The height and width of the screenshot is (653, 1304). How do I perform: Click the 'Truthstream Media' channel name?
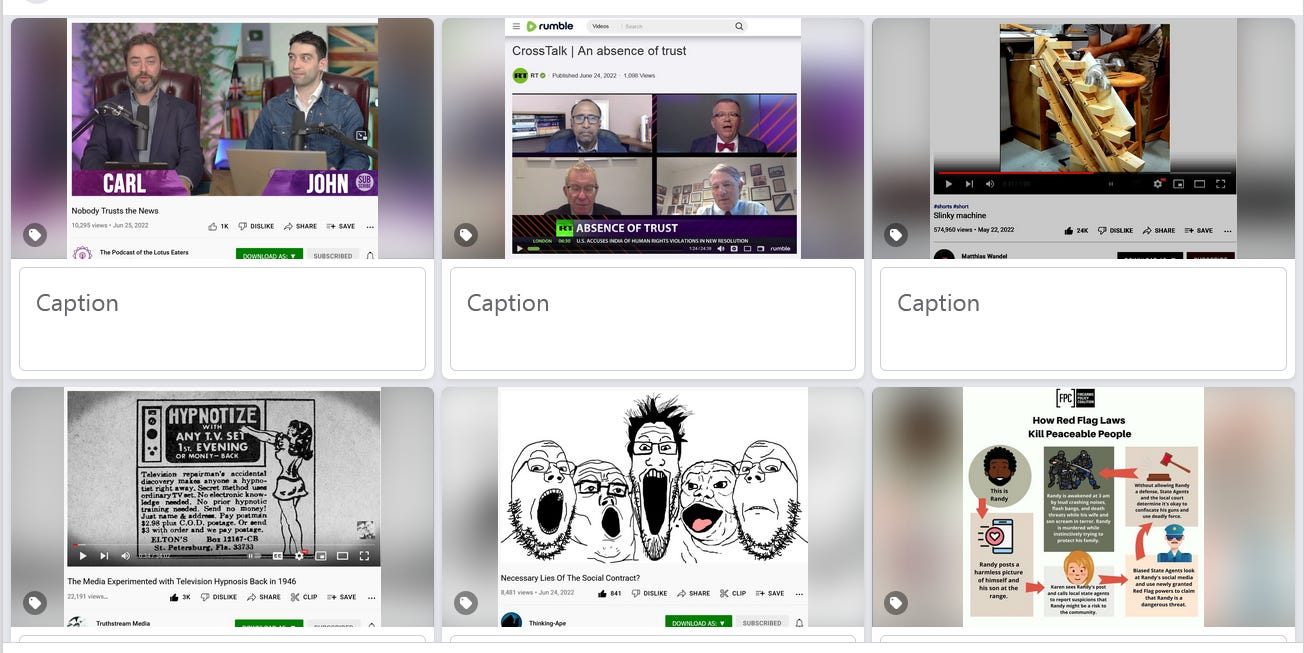[x=123, y=623]
